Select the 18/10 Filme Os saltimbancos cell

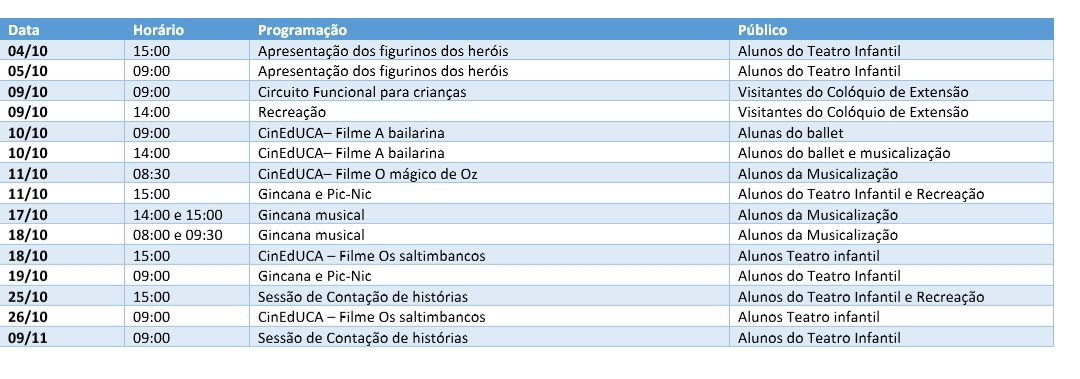coord(489,256)
